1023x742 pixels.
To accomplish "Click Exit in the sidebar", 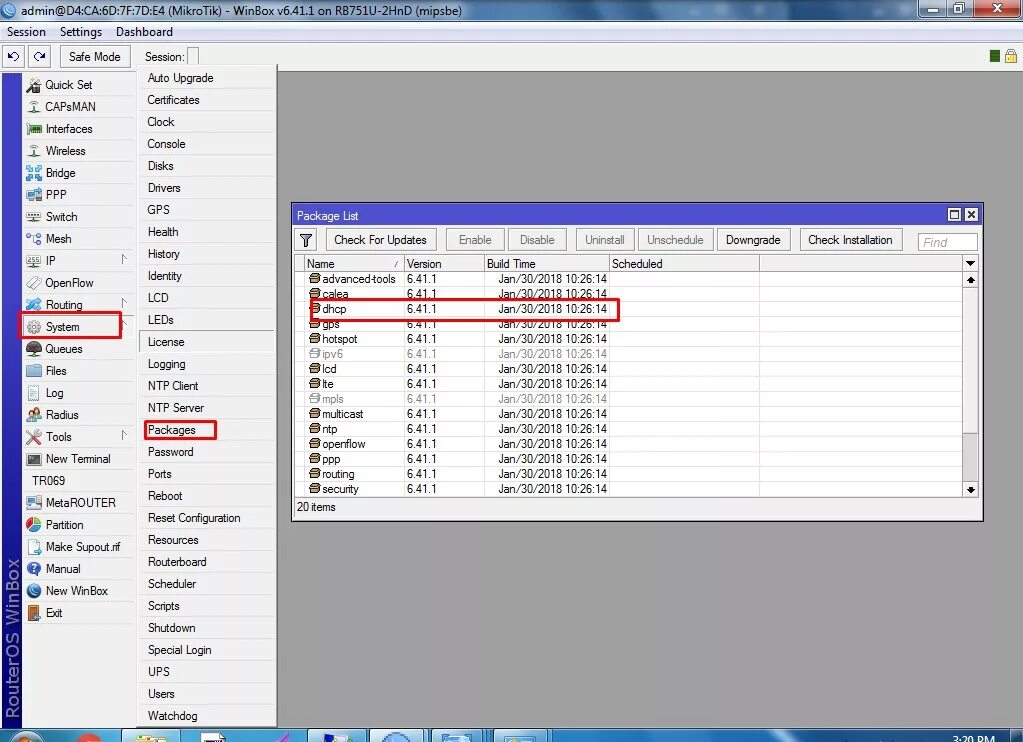I will click(x=78, y=613).
